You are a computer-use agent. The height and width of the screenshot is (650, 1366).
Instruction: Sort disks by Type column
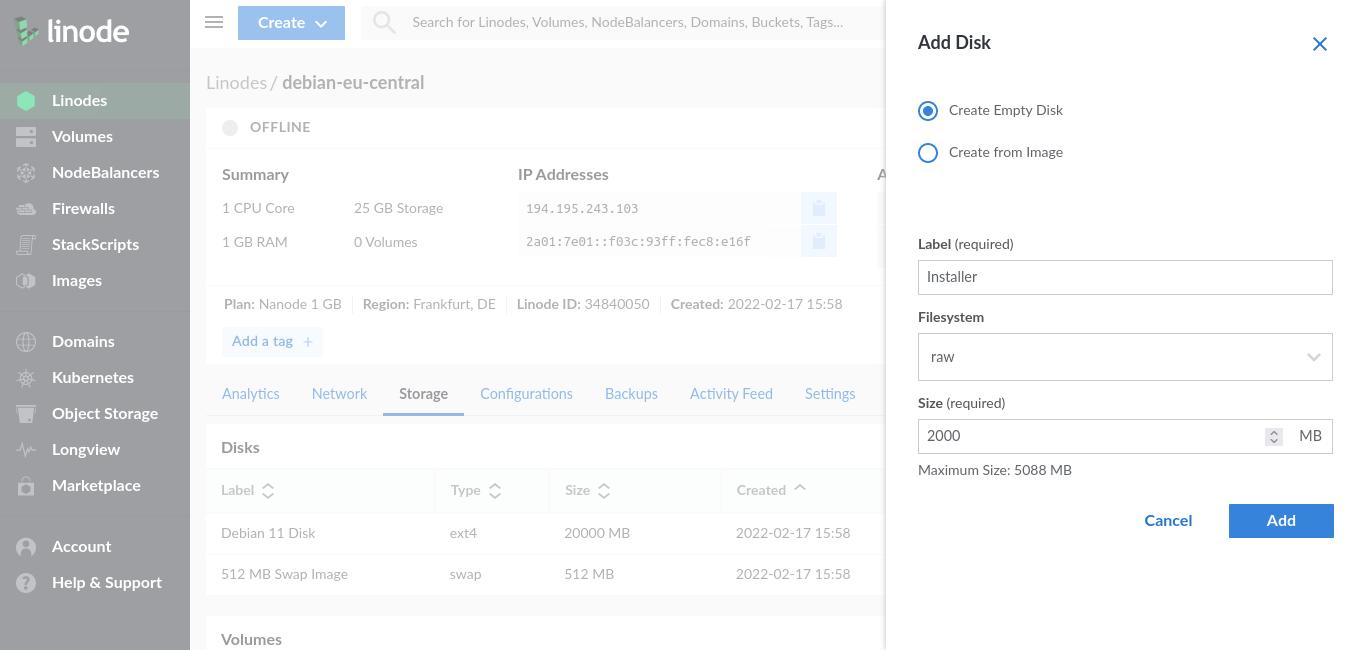click(x=476, y=490)
